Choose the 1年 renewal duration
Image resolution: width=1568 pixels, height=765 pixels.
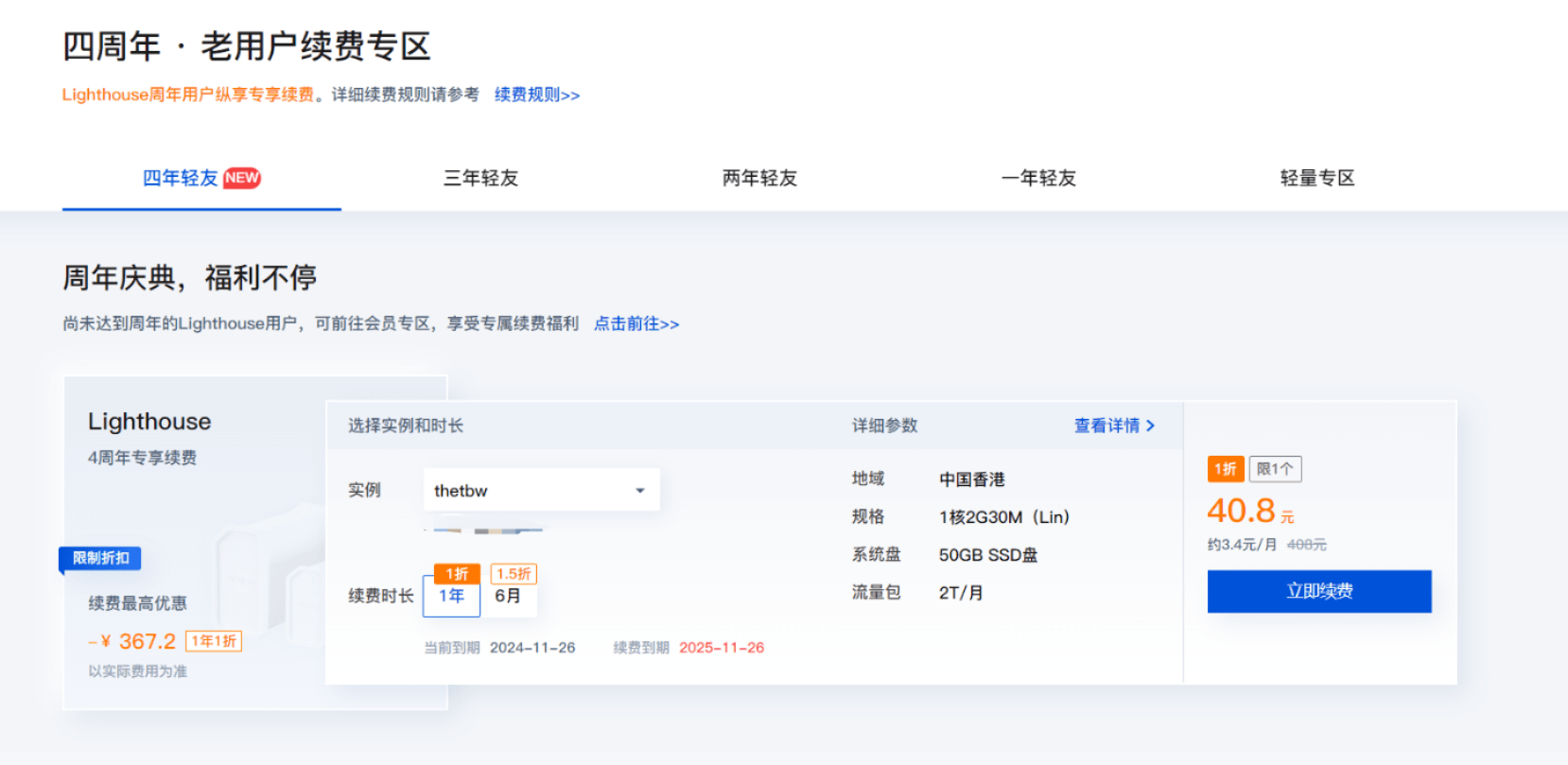pyautogui.click(x=451, y=596)
